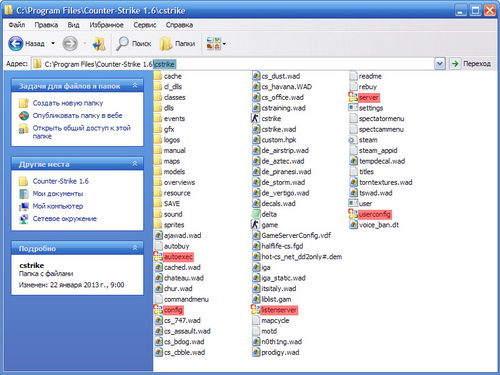The height and width of the screenshot is (375, 500).
Task: Open the Поиск search tool
Action: point(133,44)
